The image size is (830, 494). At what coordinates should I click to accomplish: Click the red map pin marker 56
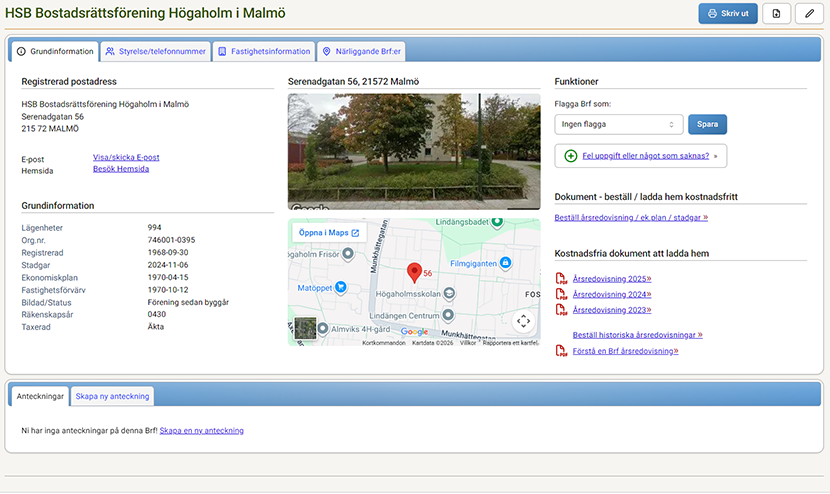click(x=414, y=273)
